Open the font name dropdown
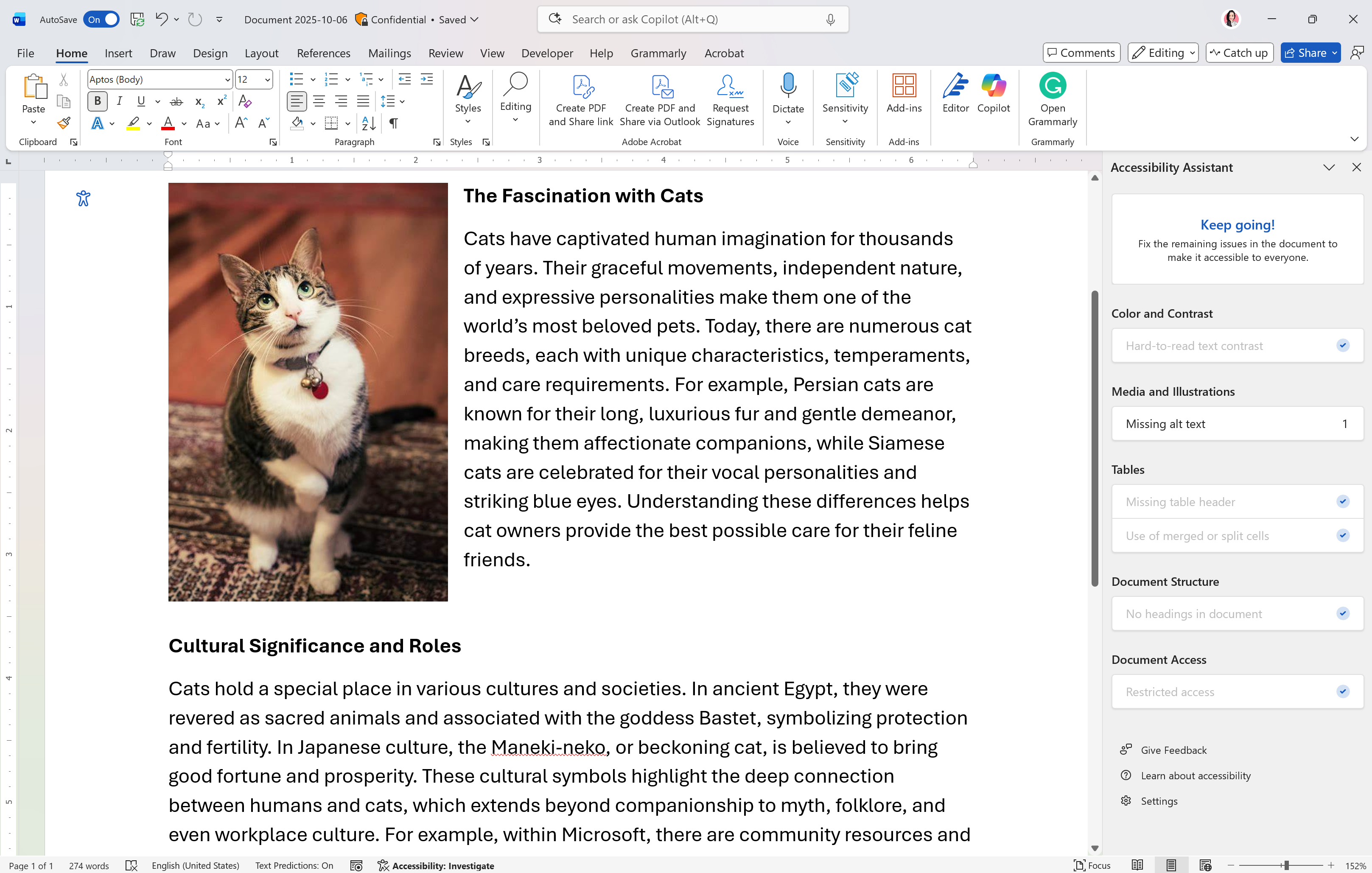 pyautogui.click(x=226, y=79)
